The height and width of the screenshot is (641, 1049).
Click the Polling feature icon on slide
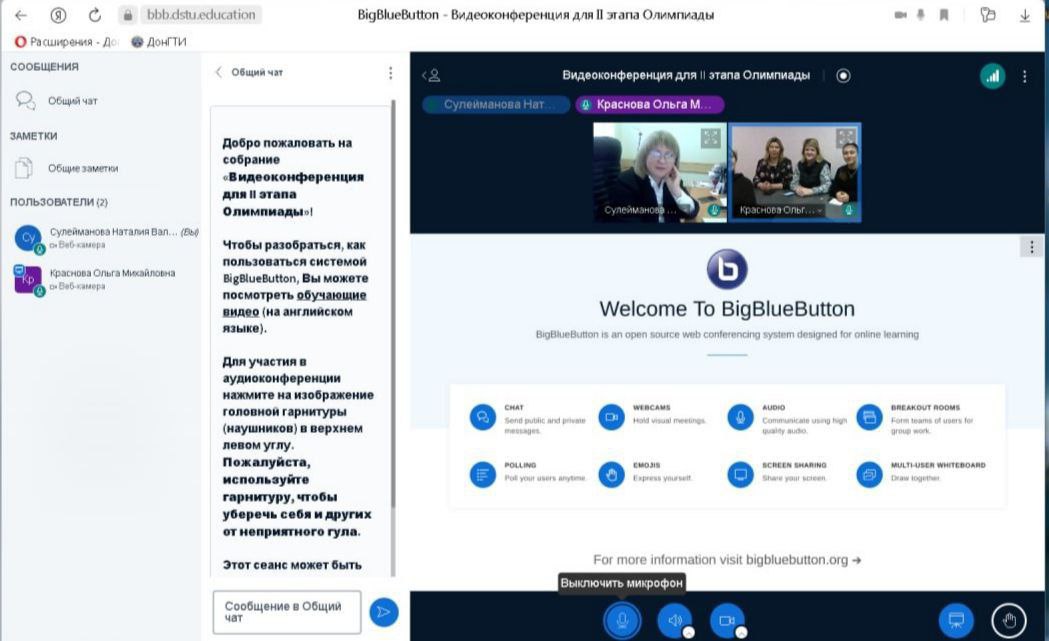click(482, 474)
